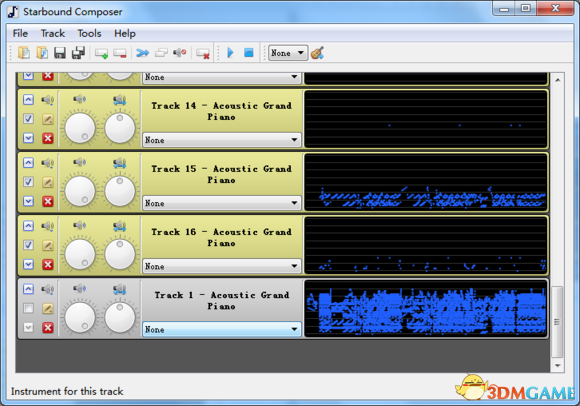Open the toolbar None instrument dropdown
Viewport: 580px width, 406px height.
[288, 53]
